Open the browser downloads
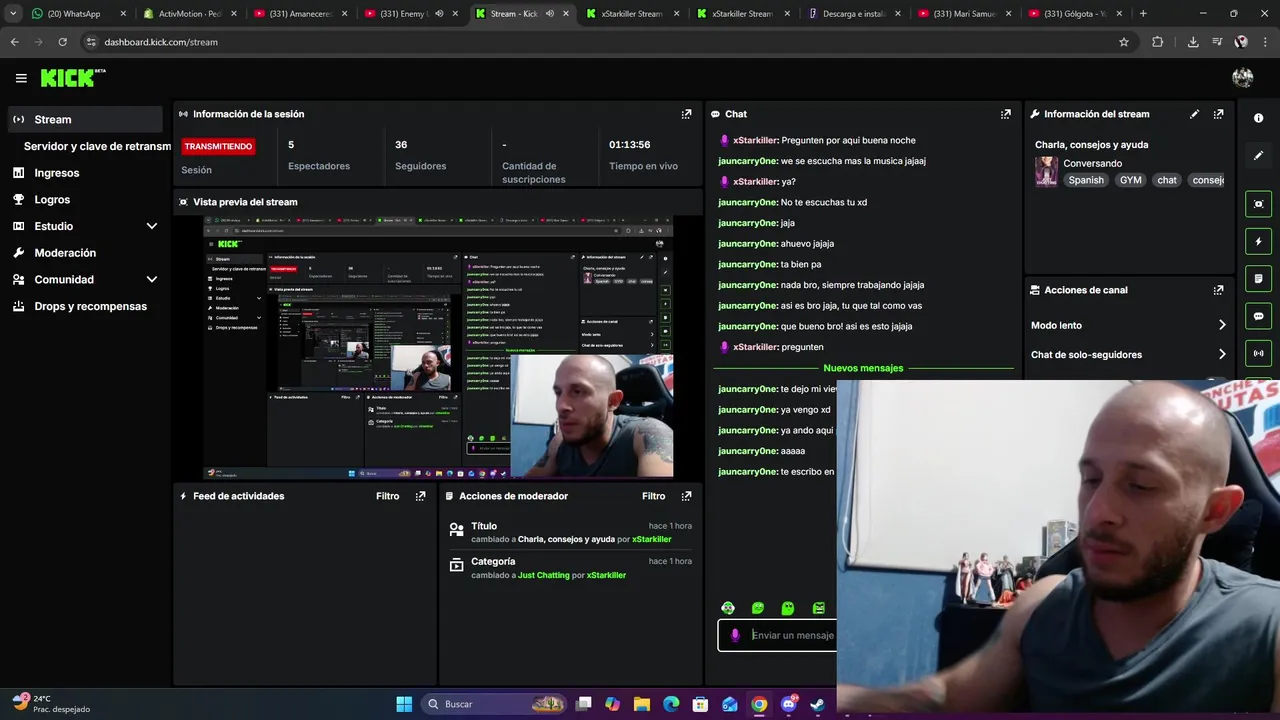1280x720 pixels. tap(1193, 42)
